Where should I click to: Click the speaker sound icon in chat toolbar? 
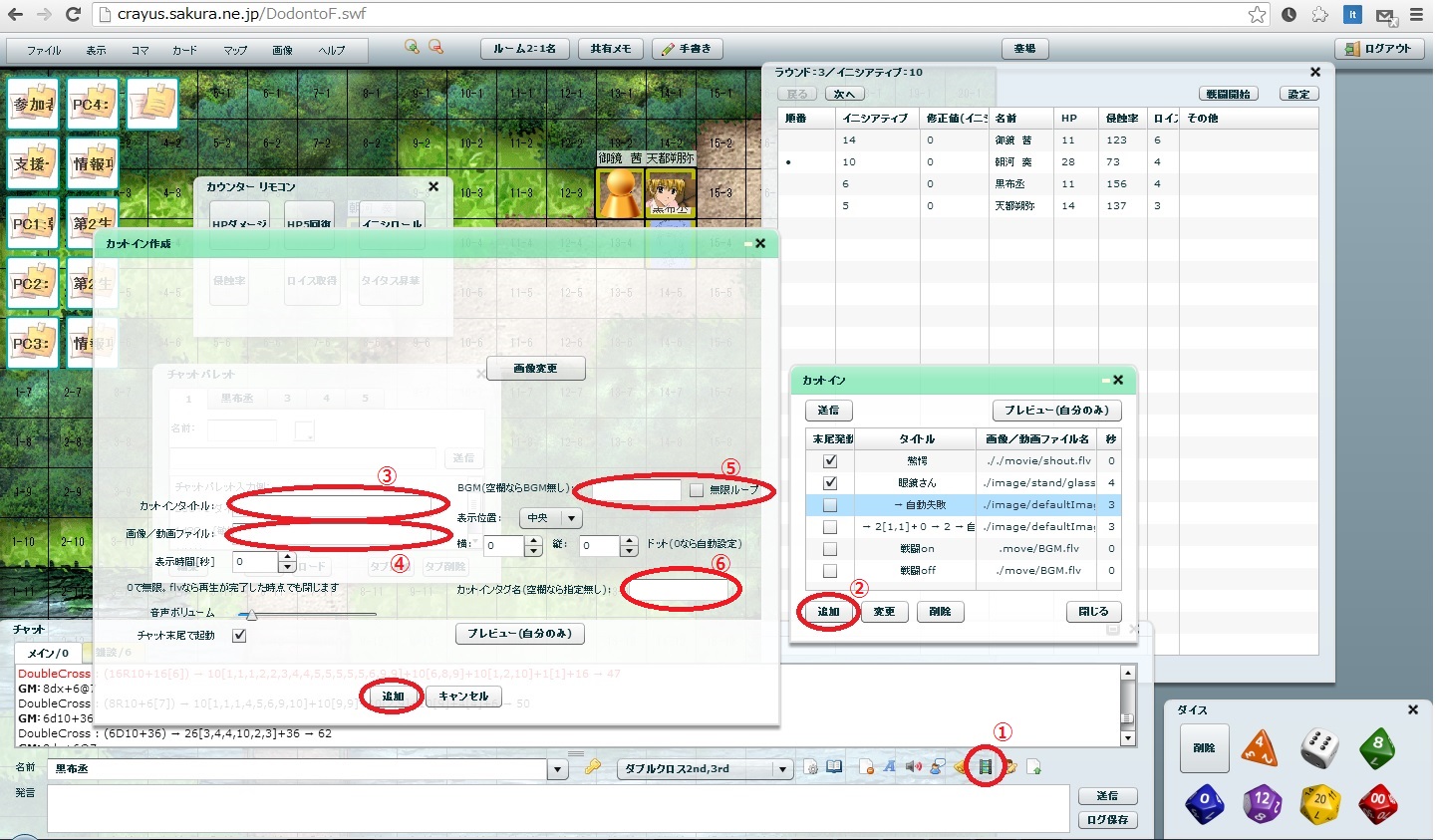(x=913, y=766)
